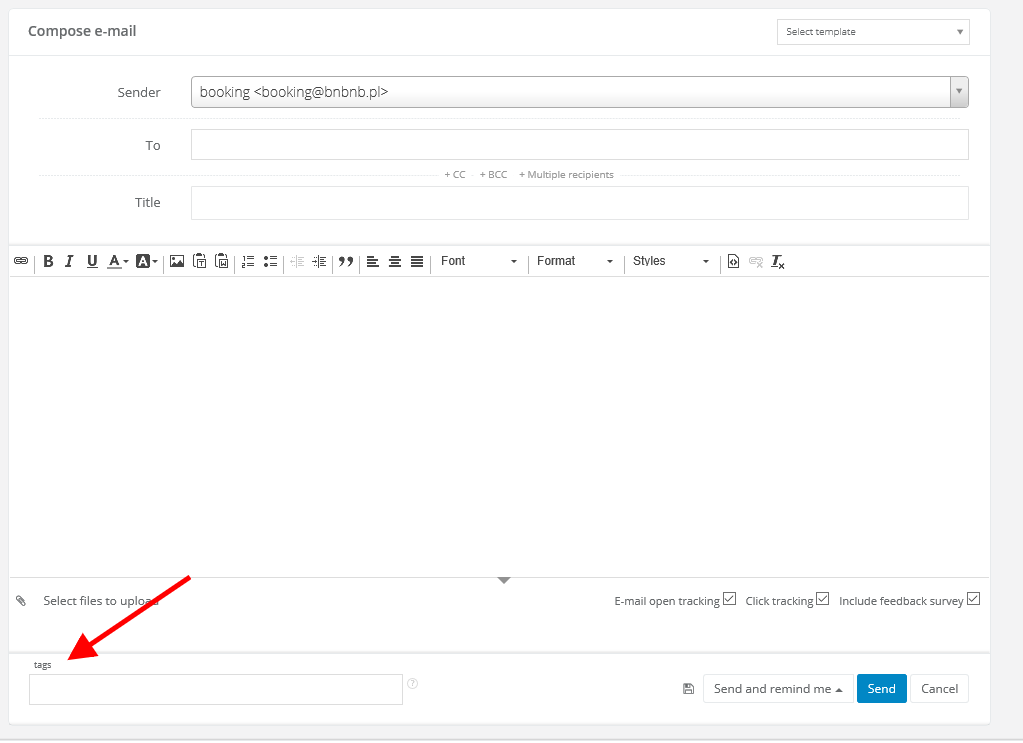Click + Multiple recipients link
1023x743 pixels.
pos(566,175)
